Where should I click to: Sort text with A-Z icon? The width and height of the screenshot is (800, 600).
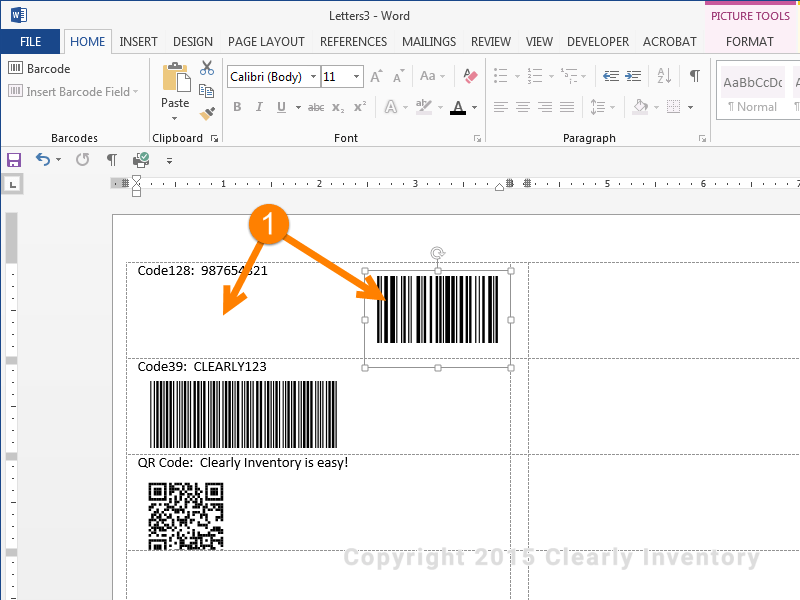pyautogui.click(x=664, y=76)
